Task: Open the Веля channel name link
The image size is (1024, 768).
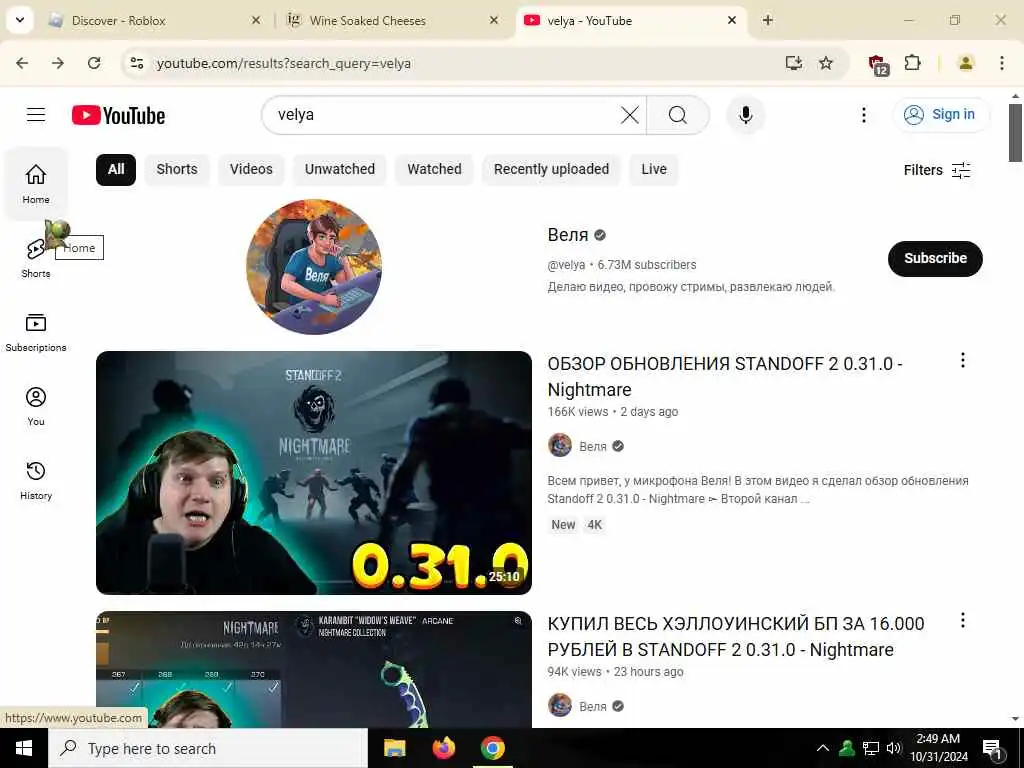Action: tap(568, 235)
